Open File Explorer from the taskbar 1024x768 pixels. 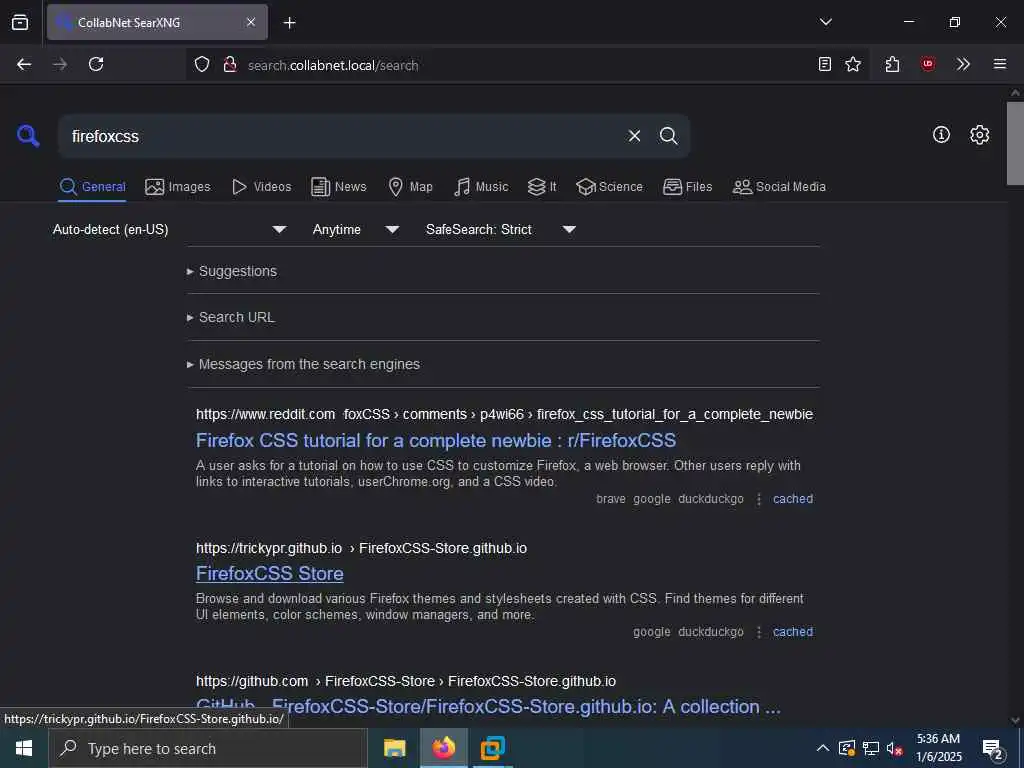click(394, 748)
